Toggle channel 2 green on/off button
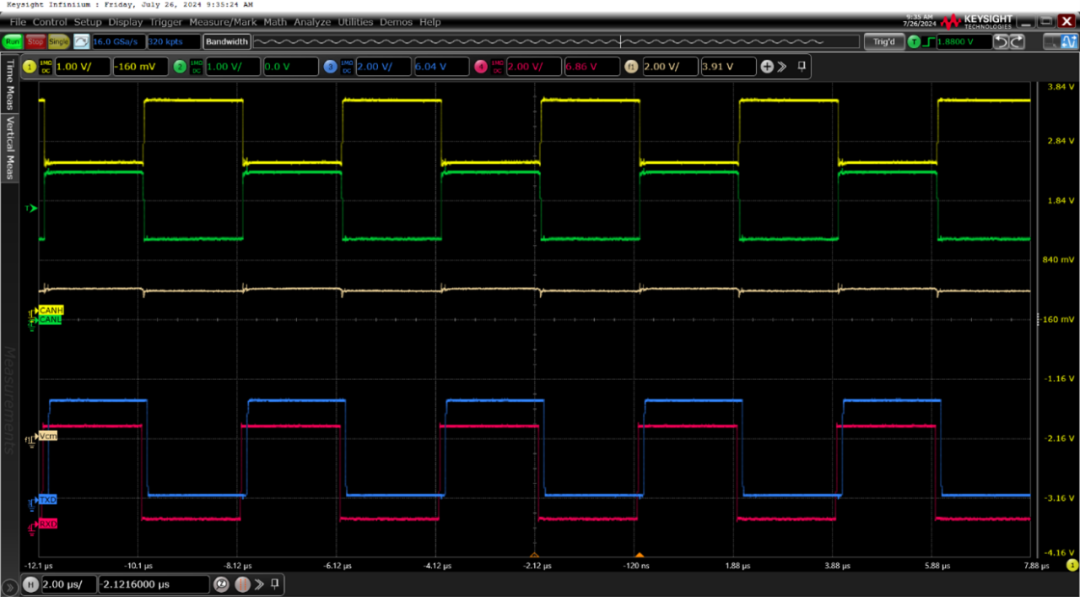 pyautogui.click(x=180, y=66)
